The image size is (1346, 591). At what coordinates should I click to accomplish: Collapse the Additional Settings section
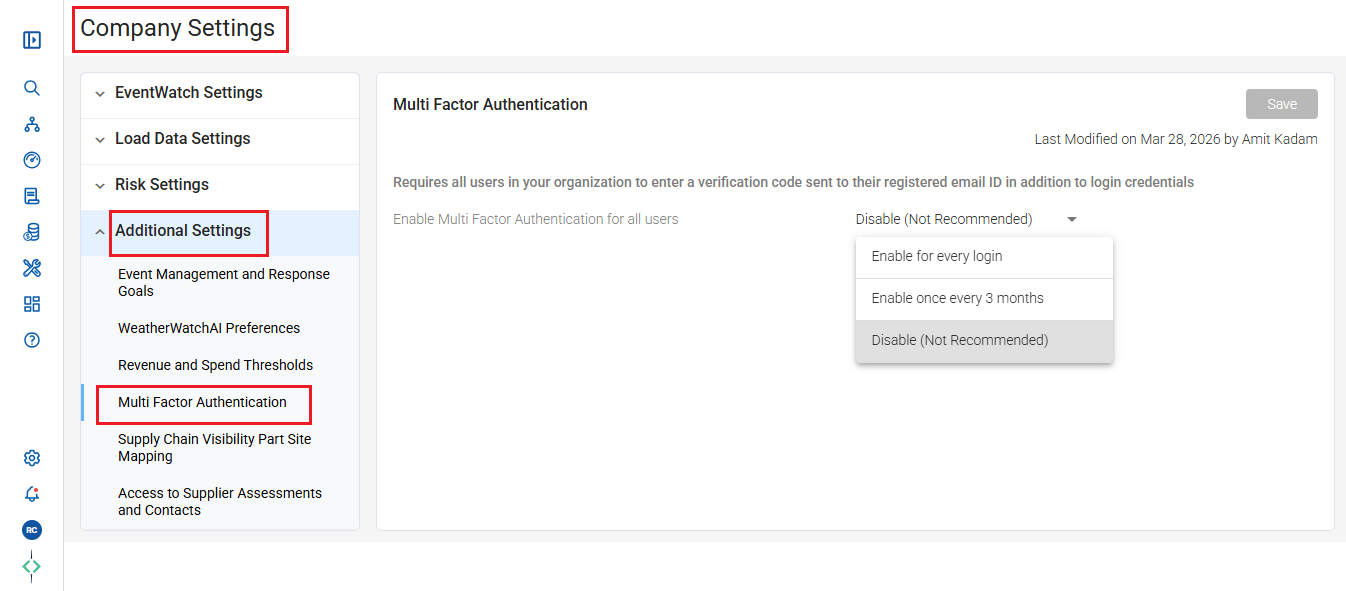click(220, 231)
